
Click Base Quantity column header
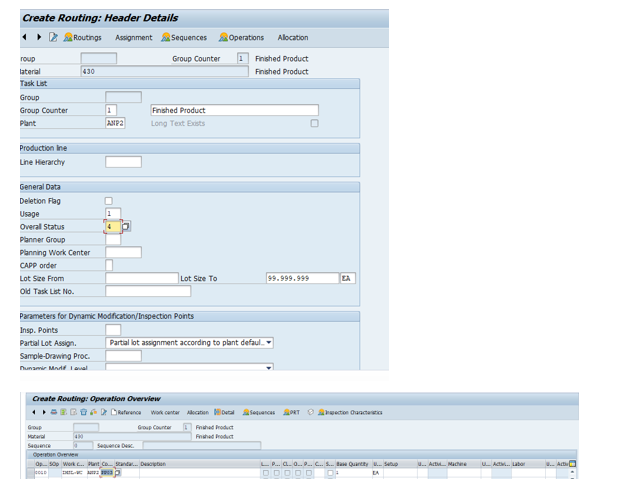pyautogui.click(x=353, y=464)
